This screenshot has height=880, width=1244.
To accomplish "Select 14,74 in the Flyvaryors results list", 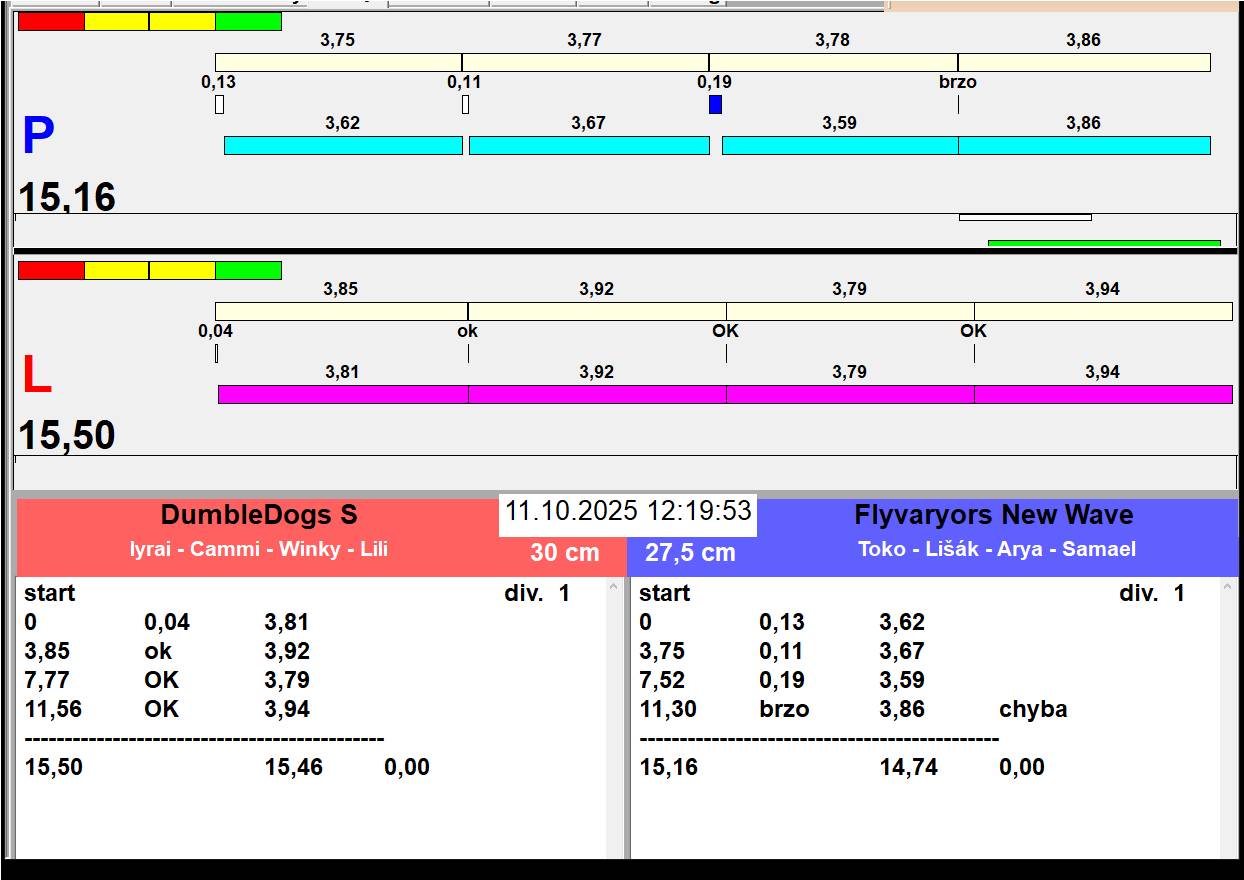I will pos(908,767).
